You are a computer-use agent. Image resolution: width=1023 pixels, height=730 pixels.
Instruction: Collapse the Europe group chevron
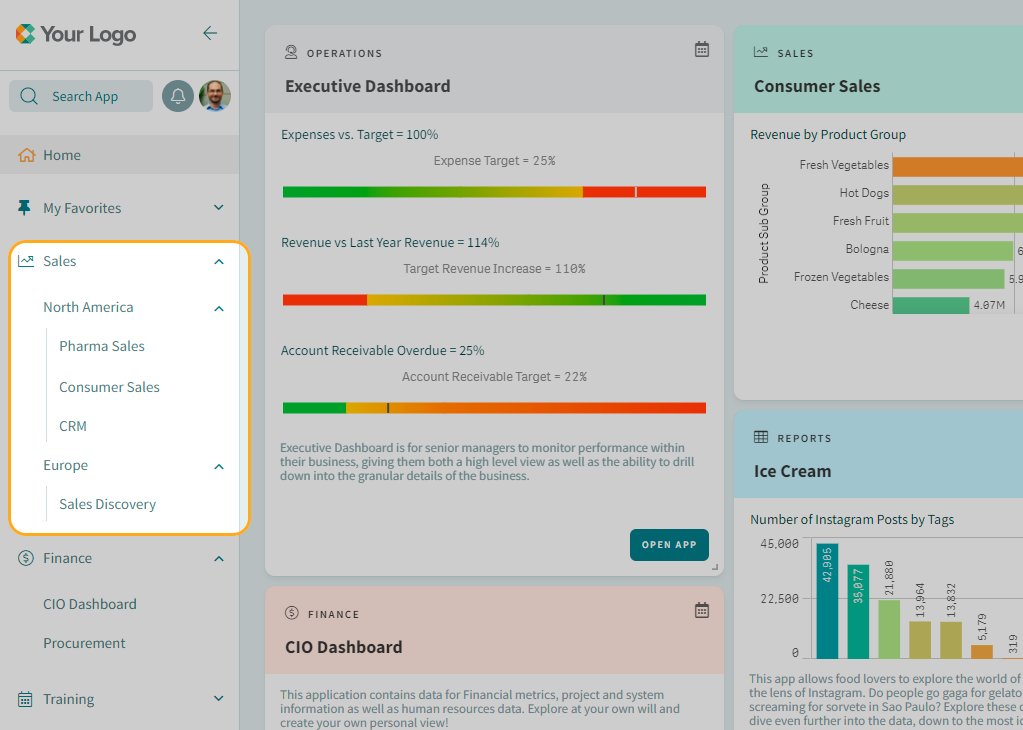219,466
